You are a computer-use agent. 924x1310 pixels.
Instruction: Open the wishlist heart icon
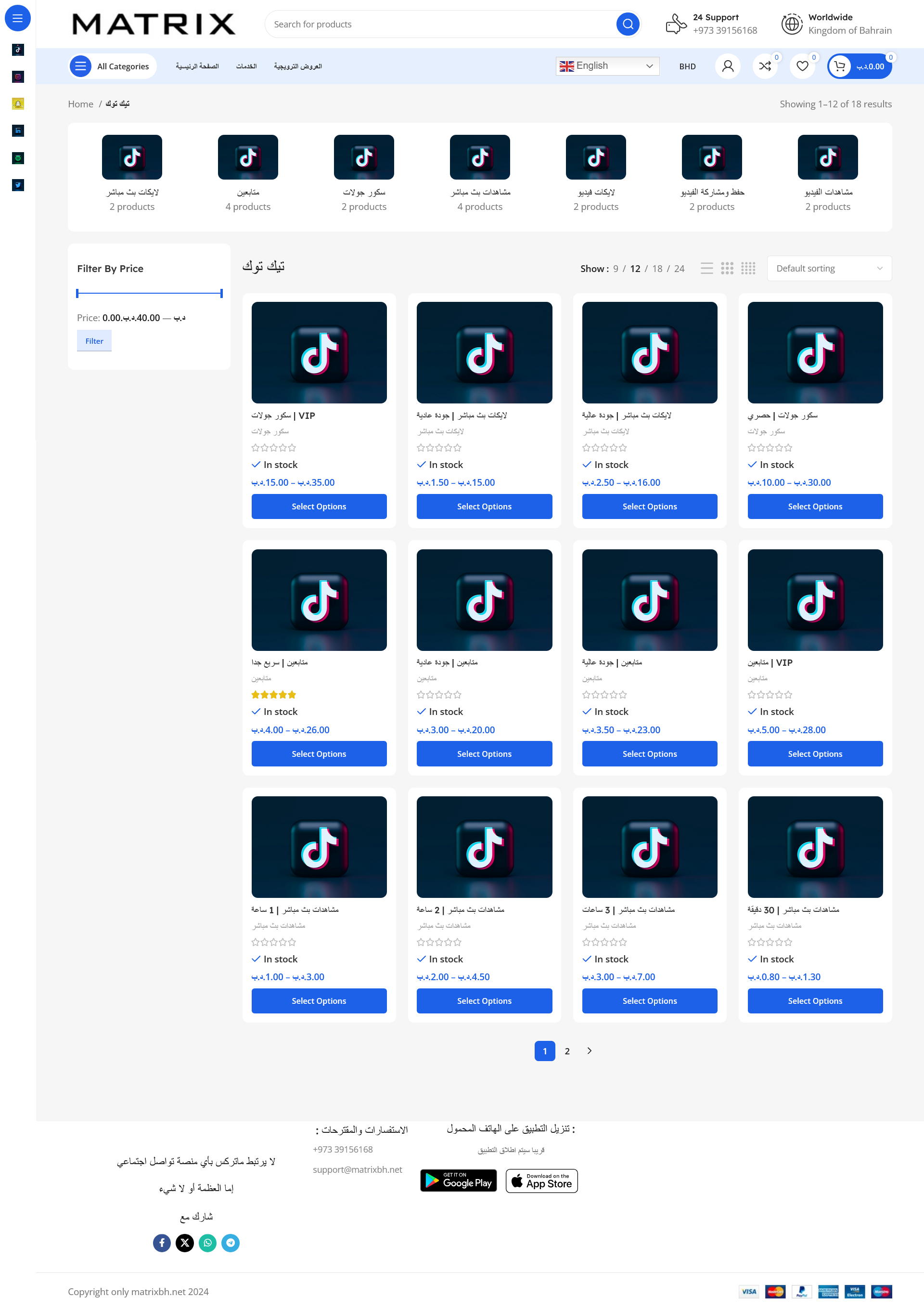point(802,66)
